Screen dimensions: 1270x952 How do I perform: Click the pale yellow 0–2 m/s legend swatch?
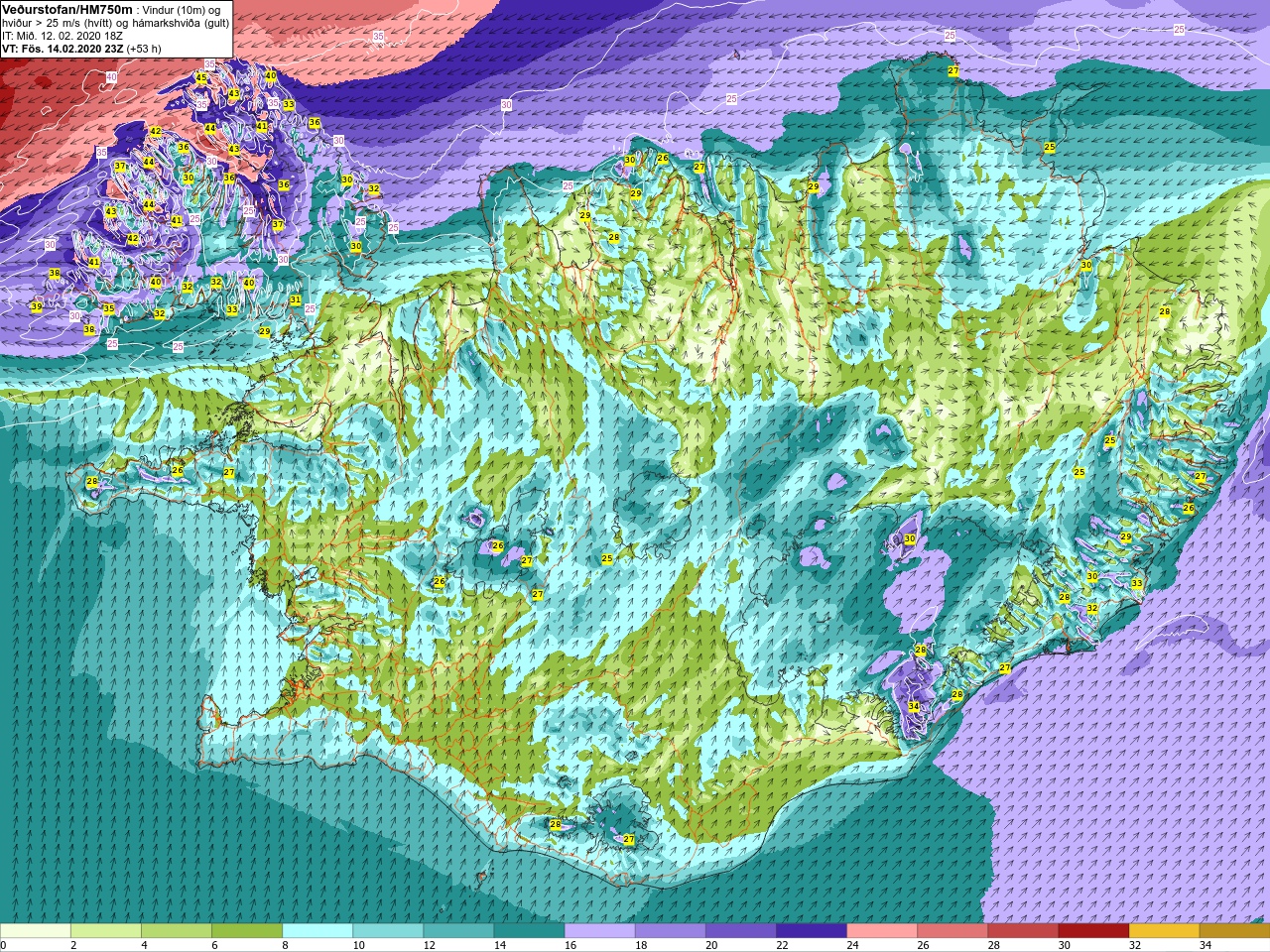pos(36,931)
